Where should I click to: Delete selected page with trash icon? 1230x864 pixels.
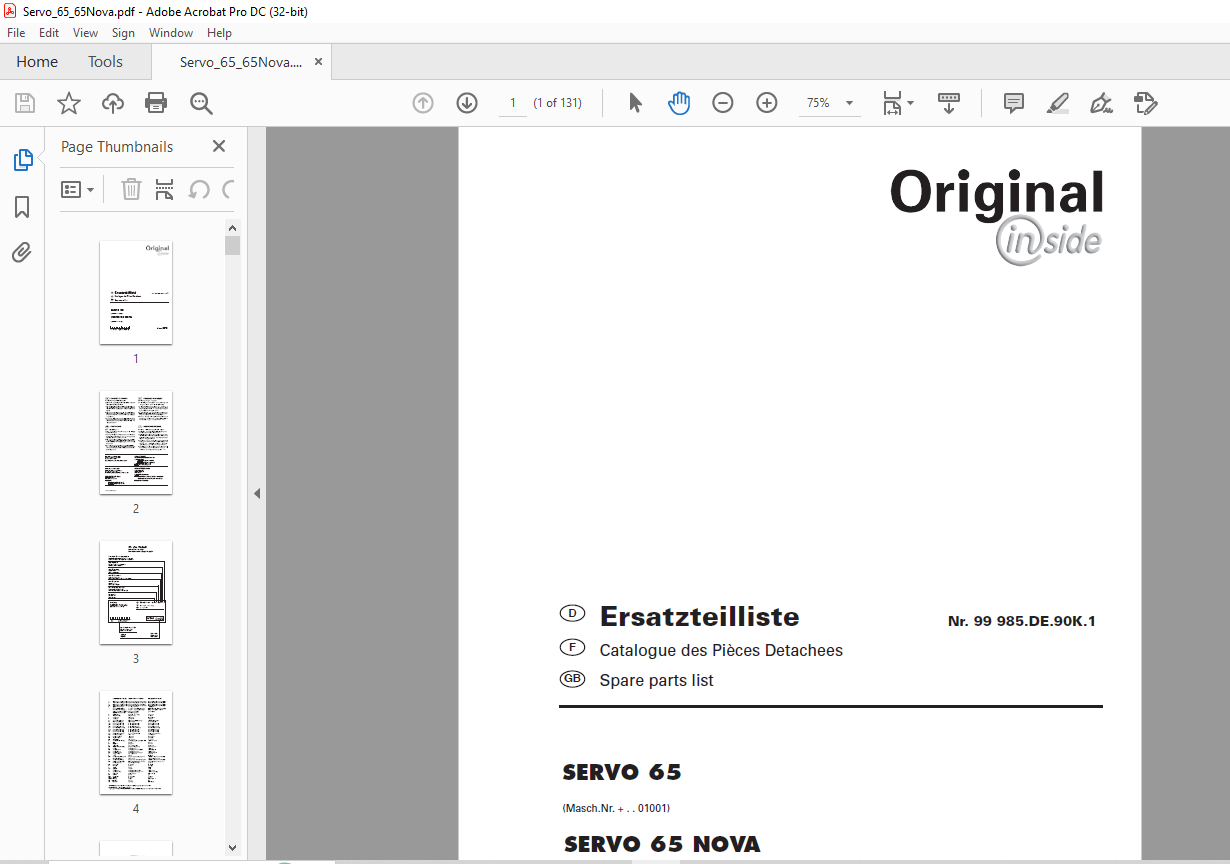(131, 189)
